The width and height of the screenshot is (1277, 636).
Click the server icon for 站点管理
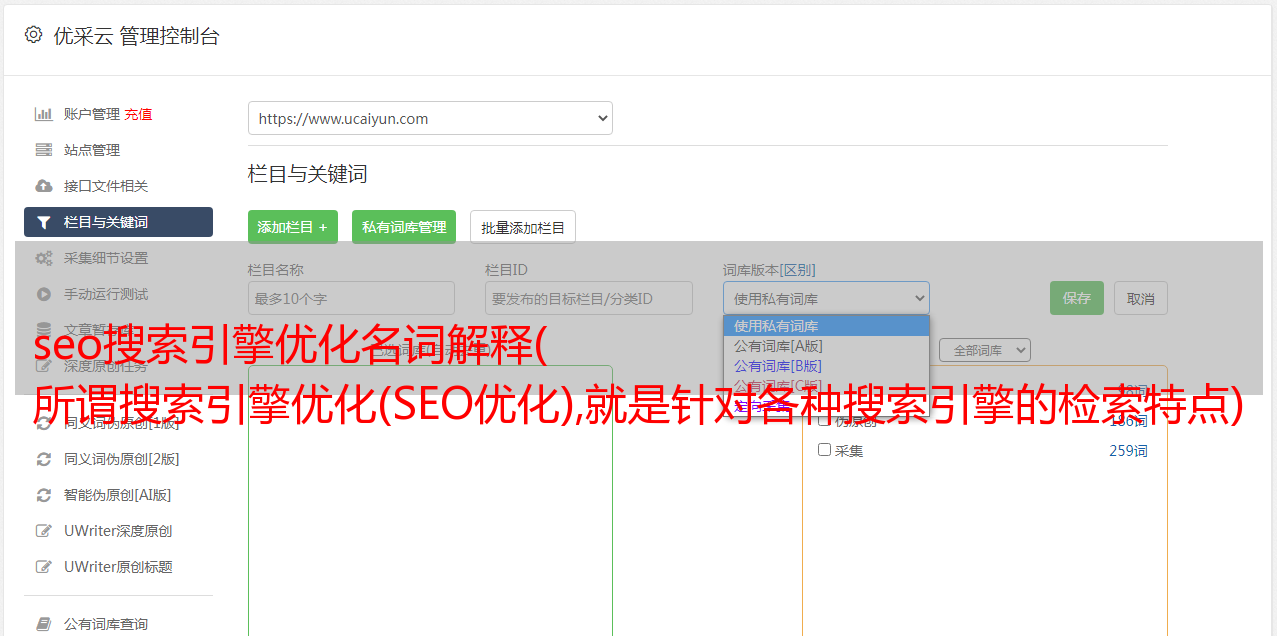click(44, 150)
